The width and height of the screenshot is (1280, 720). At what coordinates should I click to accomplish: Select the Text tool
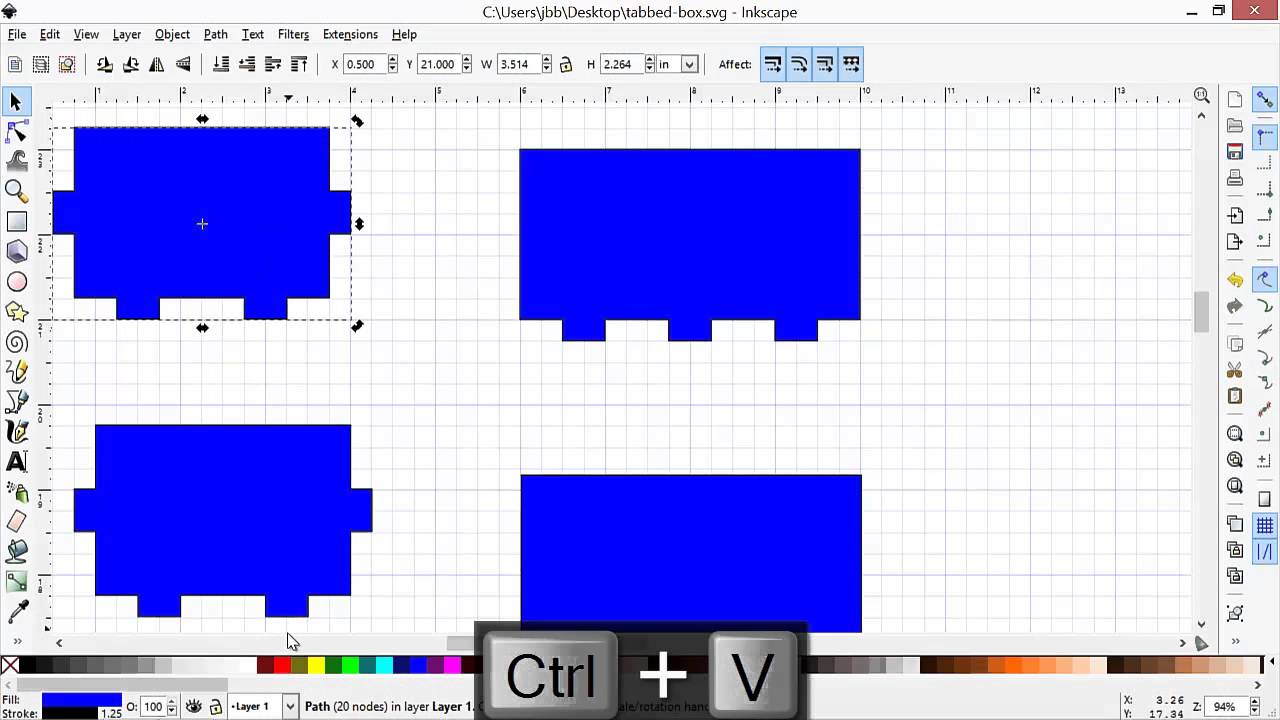tap(16, 461)
